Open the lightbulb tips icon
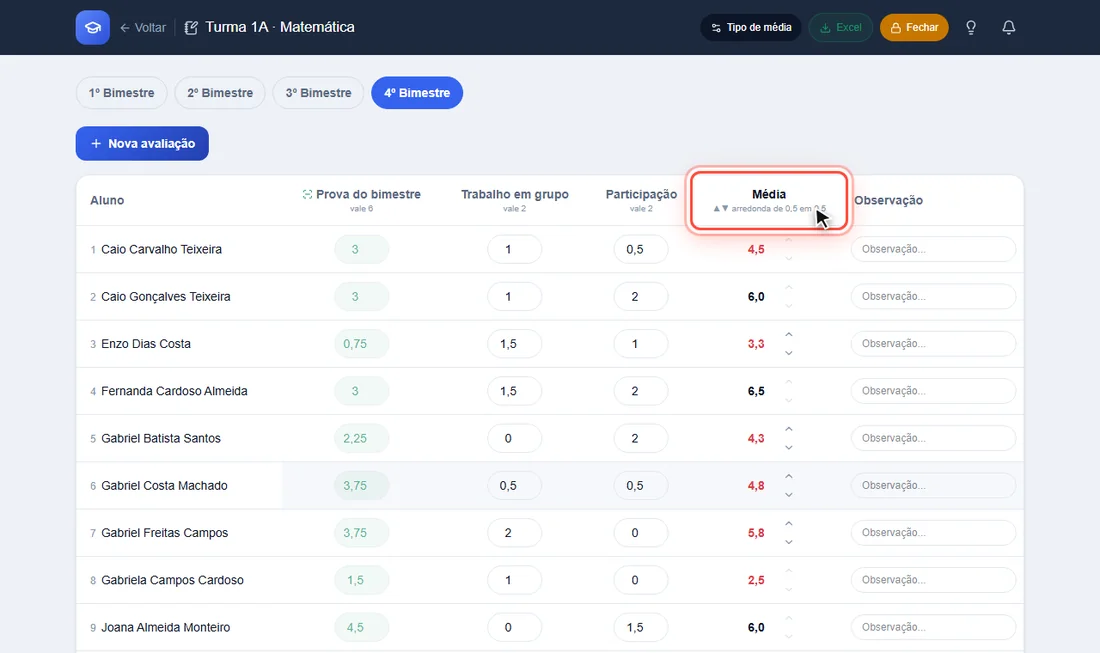 tap(971, 27)
